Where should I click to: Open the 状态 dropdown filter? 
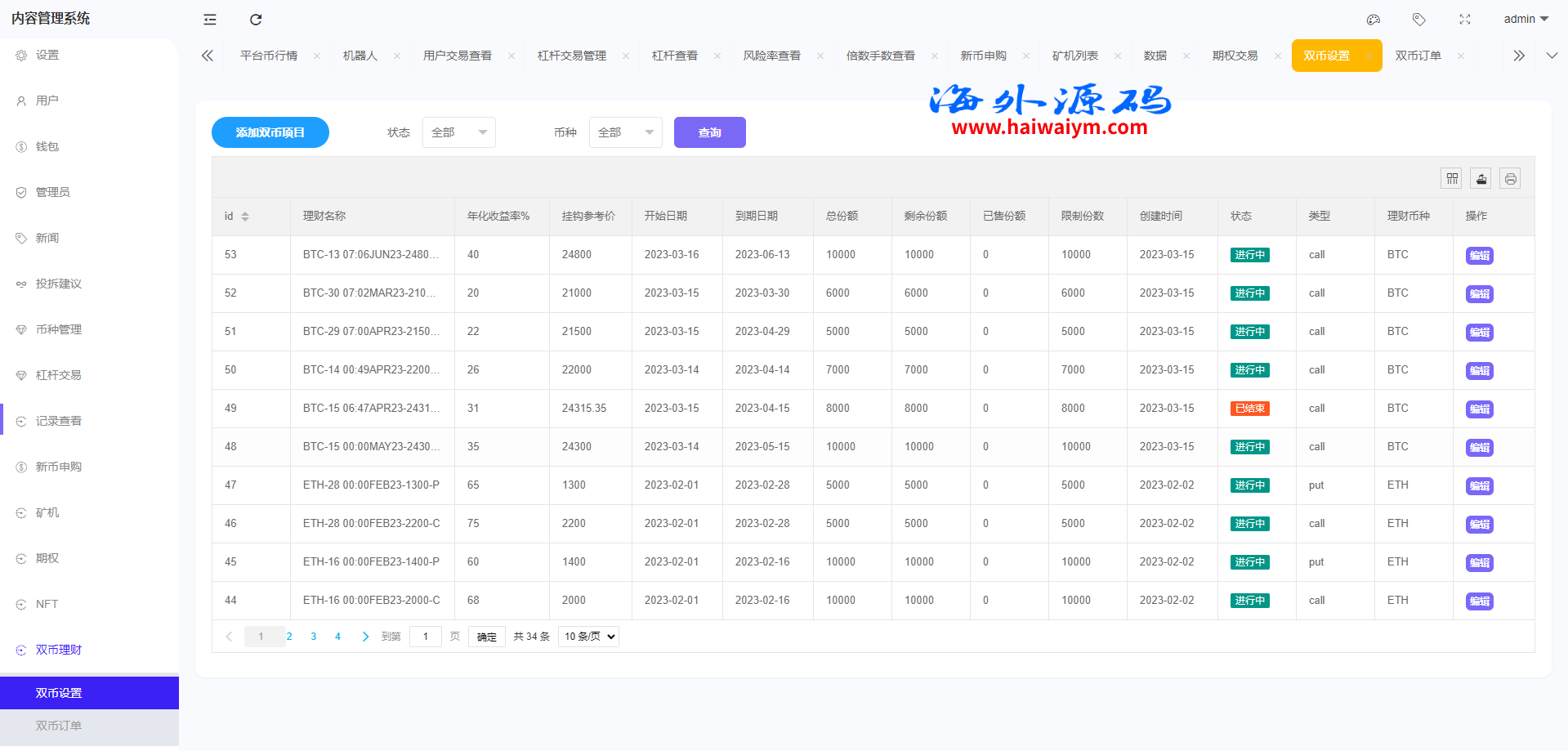click(x=458, y=132)
